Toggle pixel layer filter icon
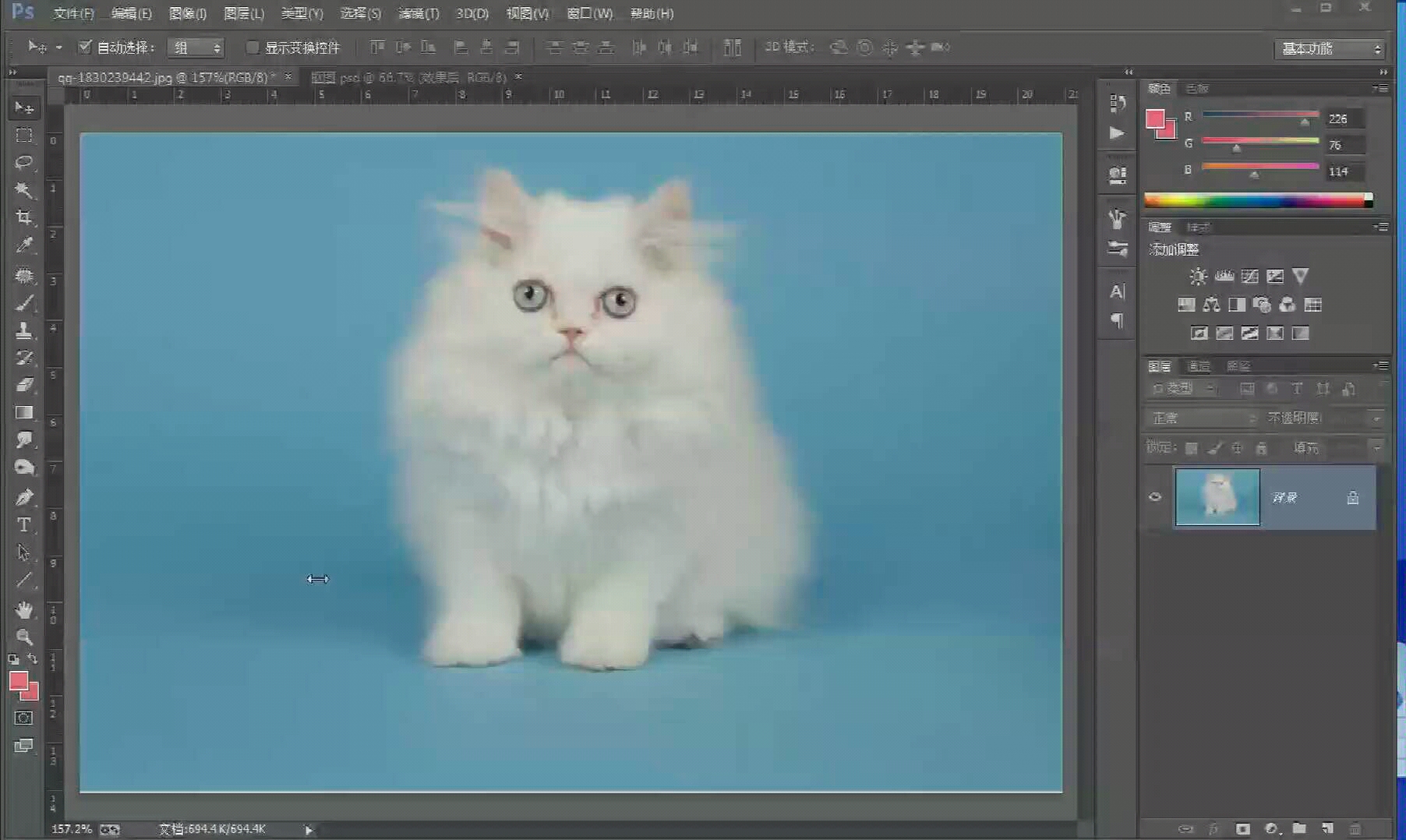The height and width of the screenshot is (840, 1406). coord(1247,388)
